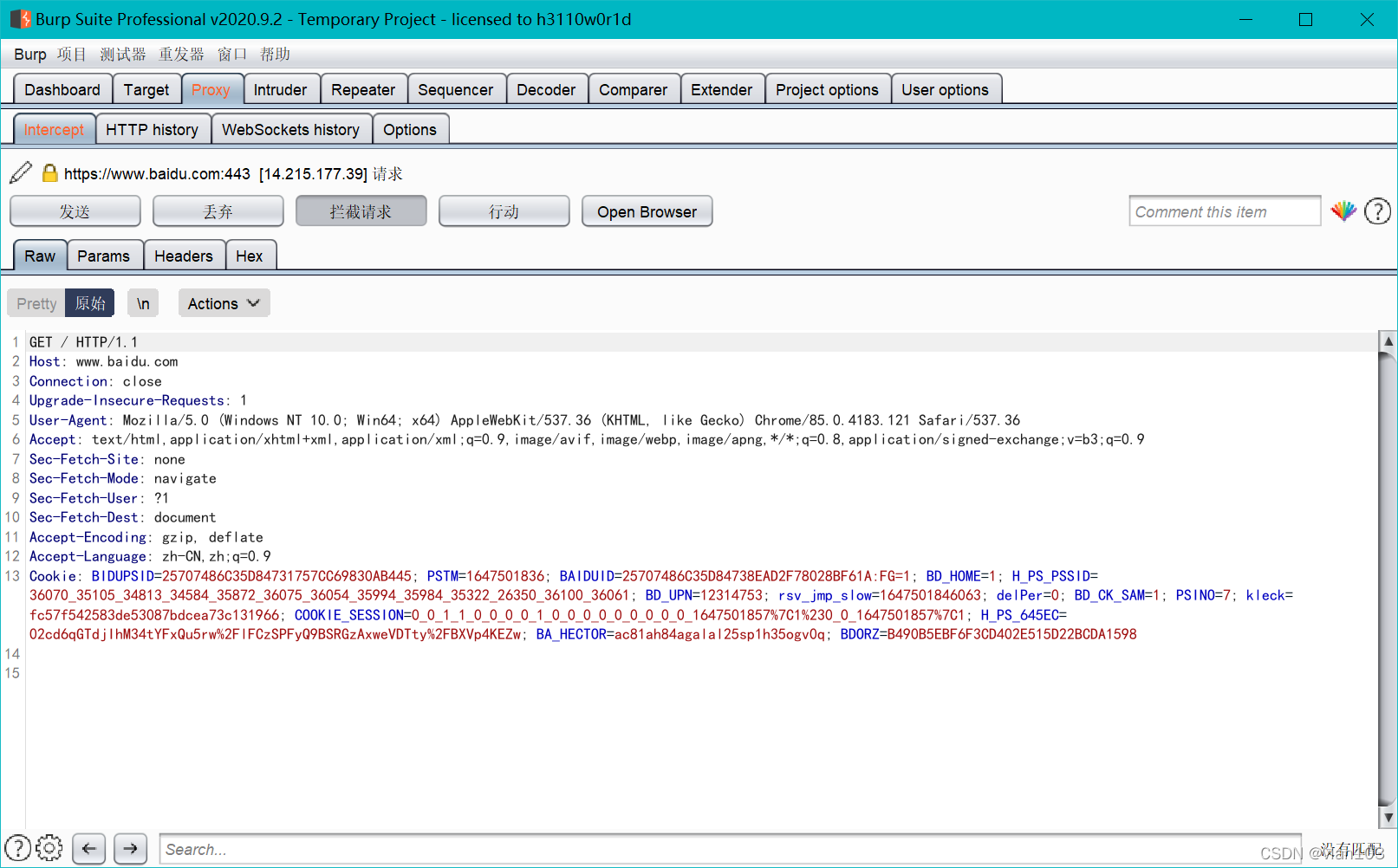Viewport: 1398px width, 868px height.
Task: Click the 丢弃 drop button
Action: (218, 211)
